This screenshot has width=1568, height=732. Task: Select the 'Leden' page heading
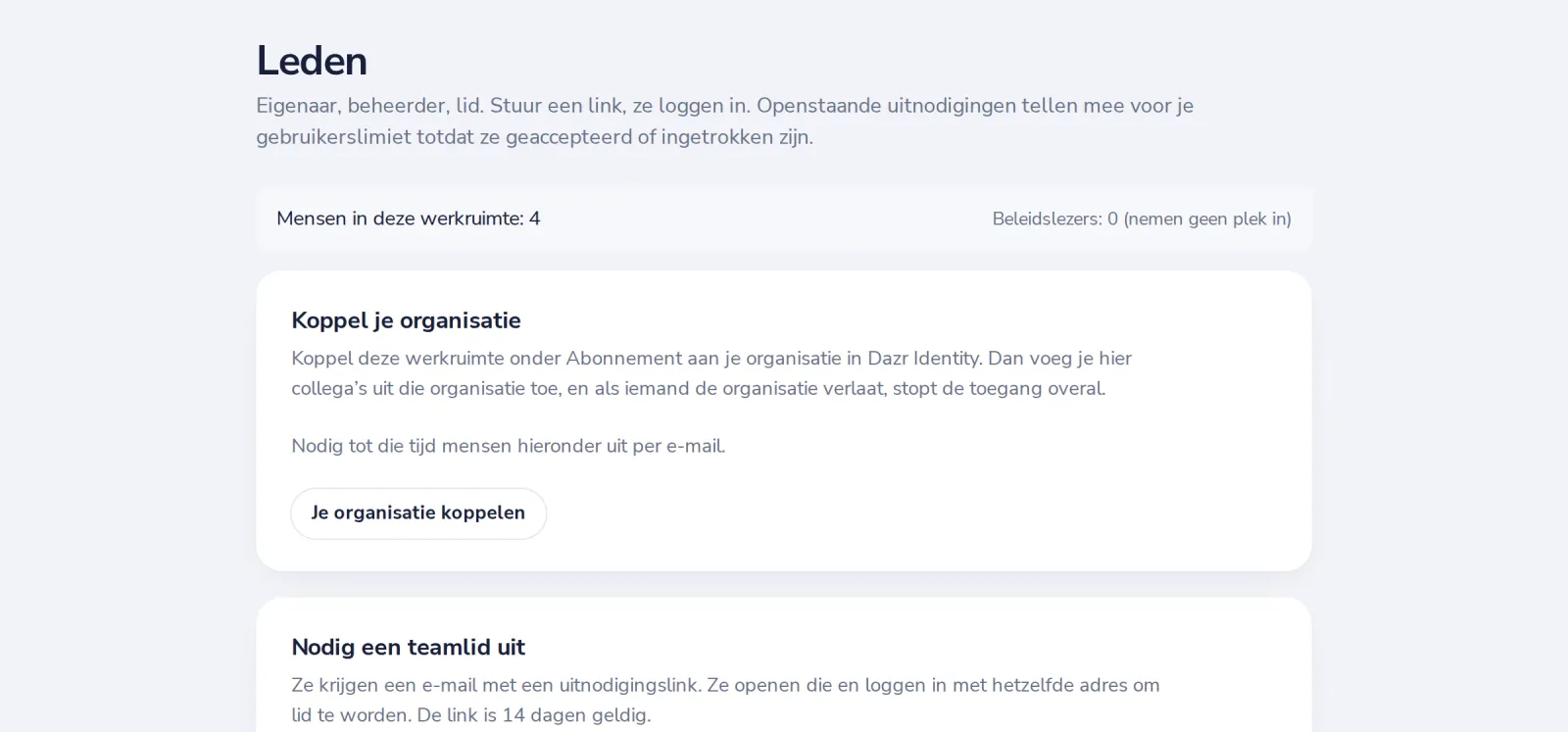(312, 61)
